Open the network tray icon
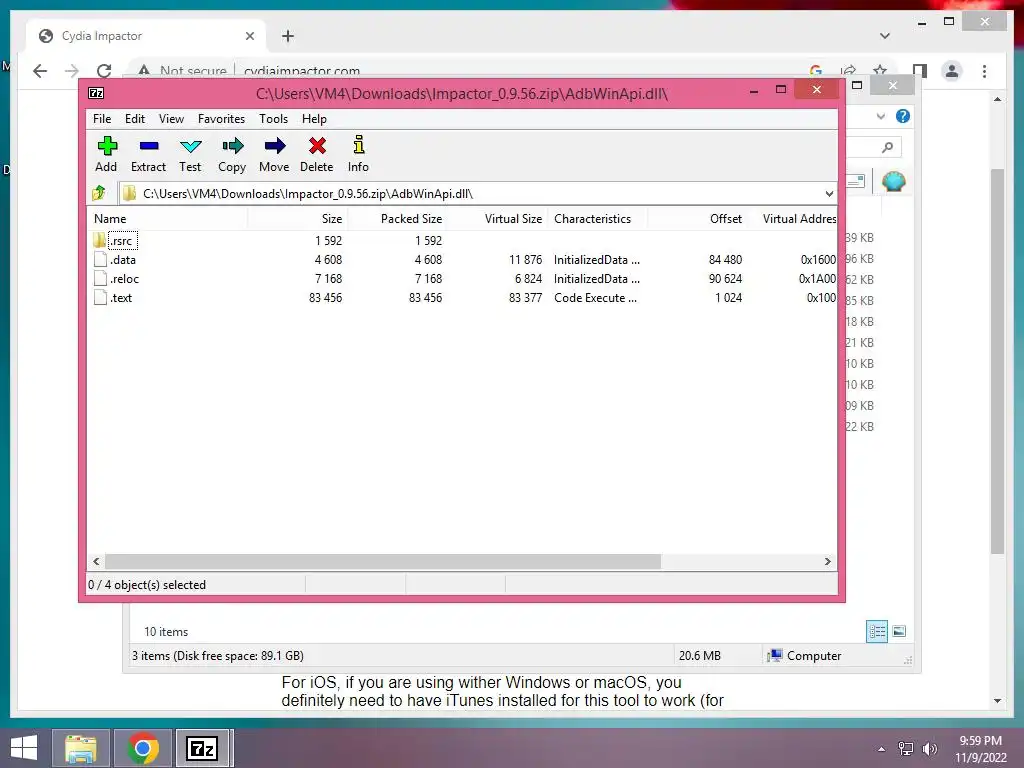Screen dimensions: 1024x768 pyautogui.click(x=905, y=749)
